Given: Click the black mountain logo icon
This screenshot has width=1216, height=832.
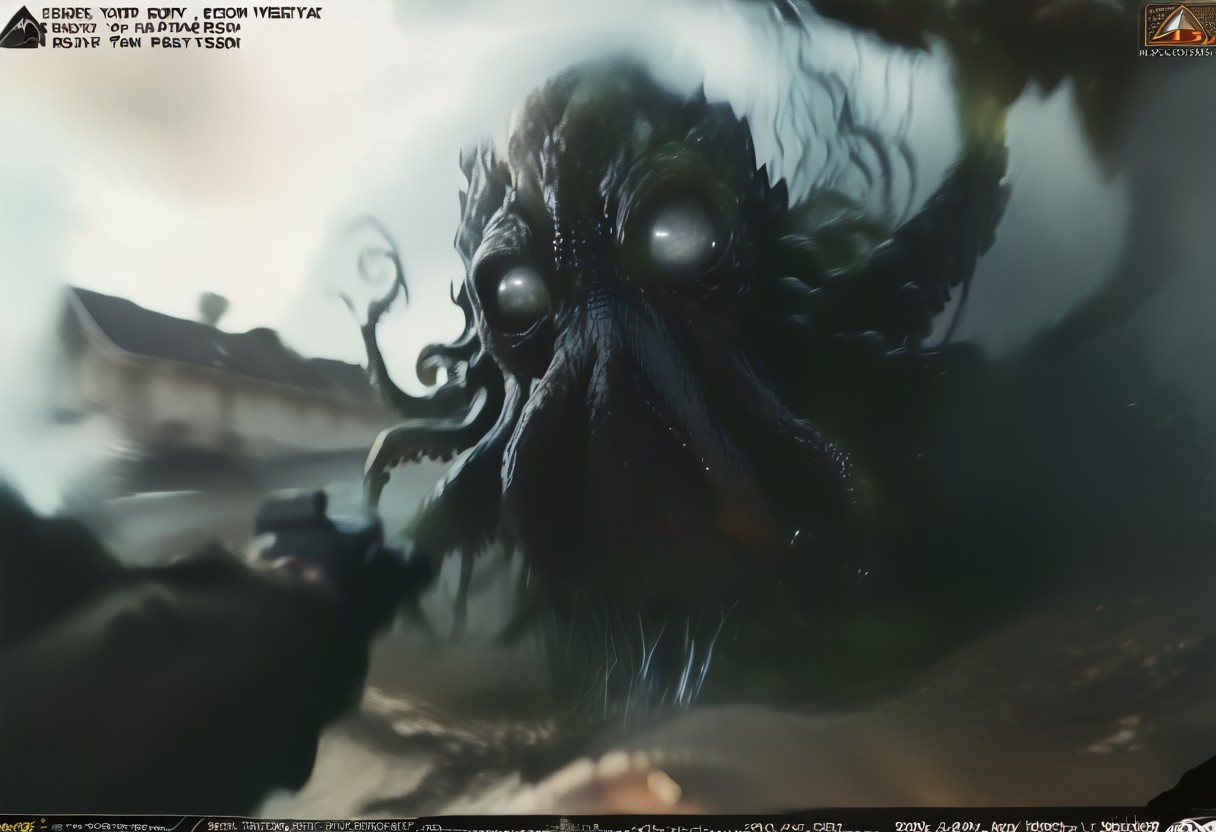Looking at the screenshot, I should pos(23,27).
